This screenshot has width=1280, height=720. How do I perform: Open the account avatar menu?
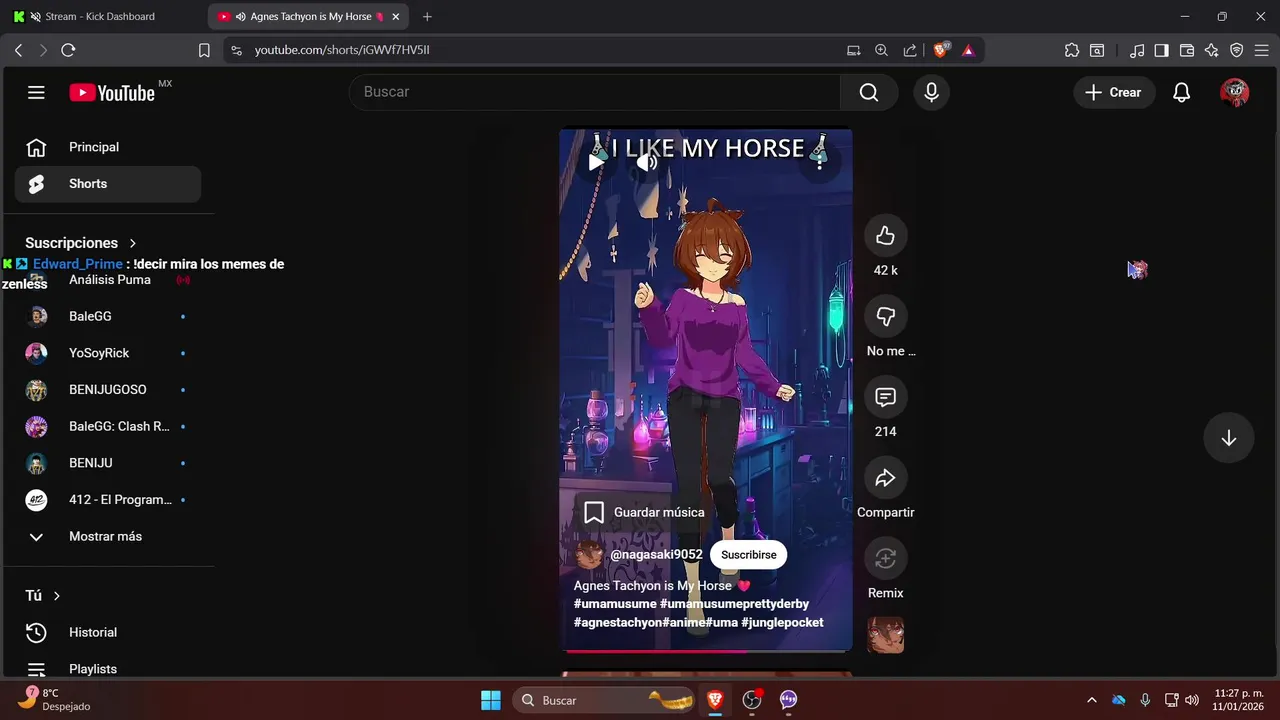(1235, 92)
